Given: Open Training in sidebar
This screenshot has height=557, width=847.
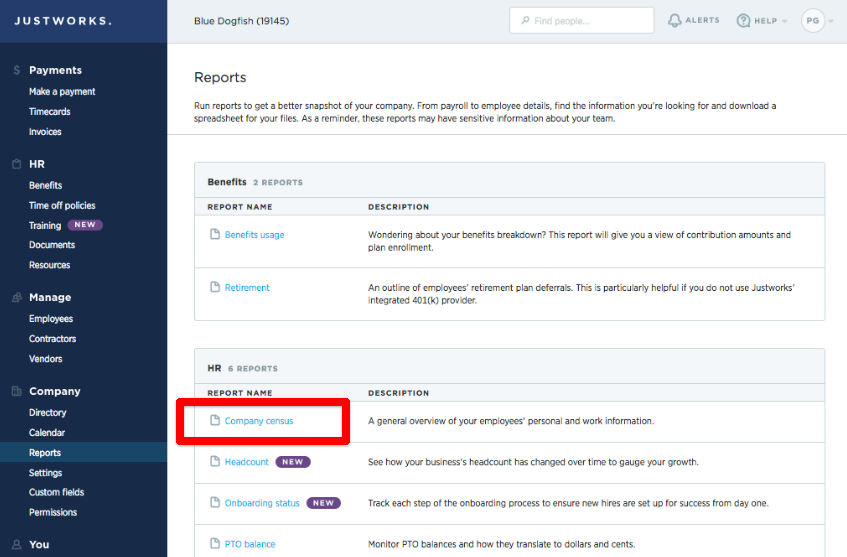Looking at the screenshot, I should [45, 225].
